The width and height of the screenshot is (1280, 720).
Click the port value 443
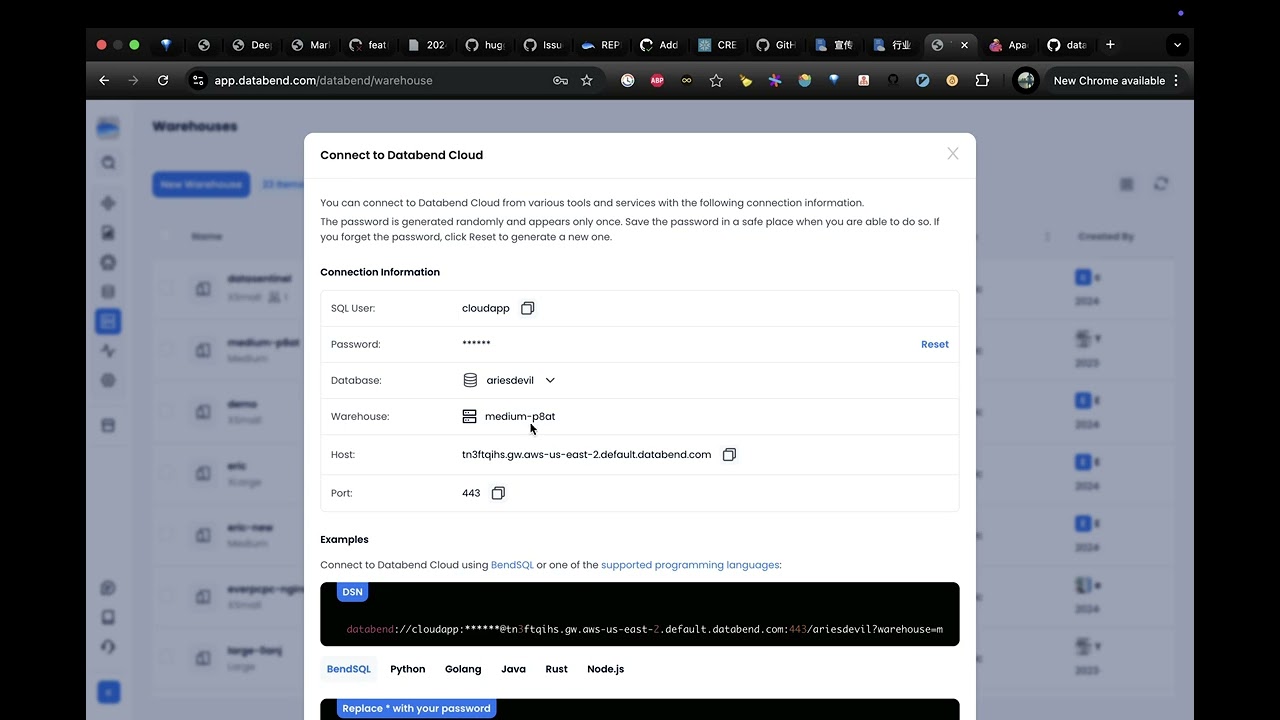471,493
